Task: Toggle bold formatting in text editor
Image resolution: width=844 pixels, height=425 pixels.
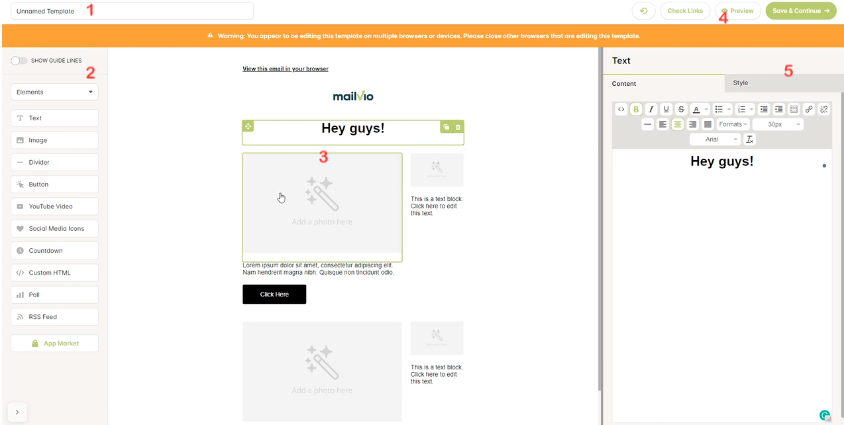Action: click(x=635, y=109)
